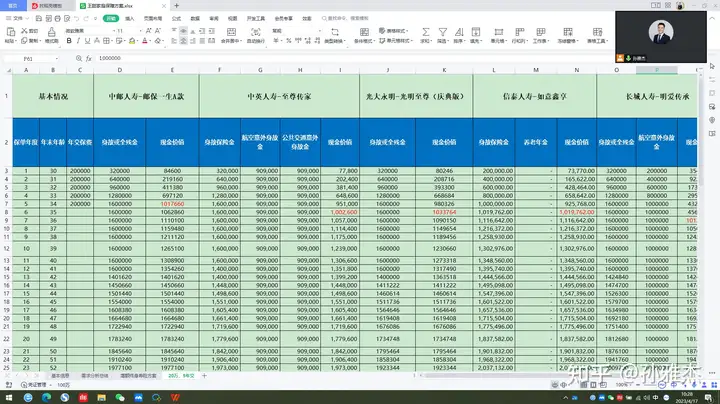Open the 开发工具 Developer Tools tab

(x=256, y=18)
